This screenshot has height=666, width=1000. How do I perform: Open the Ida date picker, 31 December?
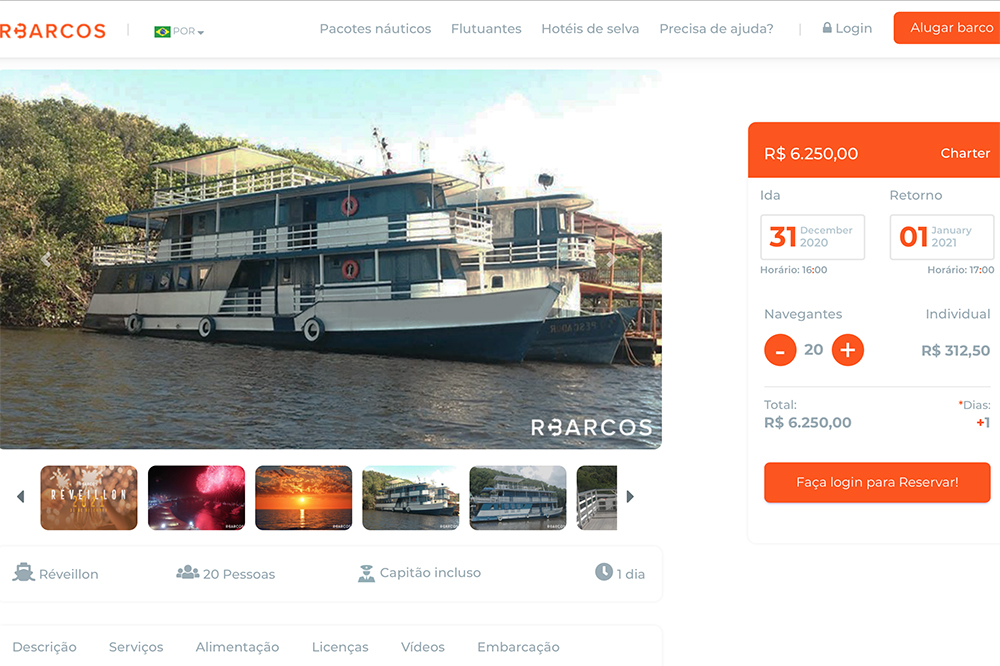pyautogui.click(x=812, y=237)
